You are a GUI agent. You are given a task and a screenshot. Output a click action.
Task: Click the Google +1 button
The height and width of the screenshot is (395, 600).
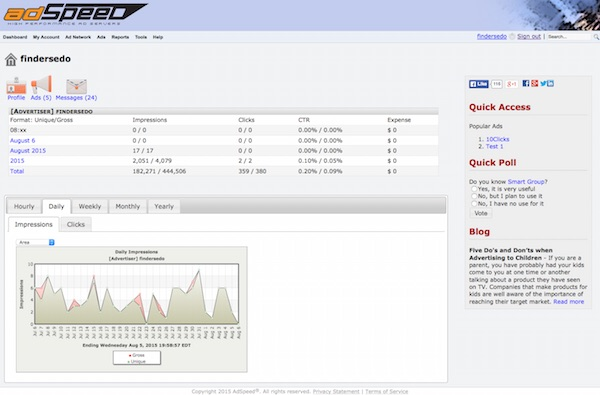click(x=512, y=84)
